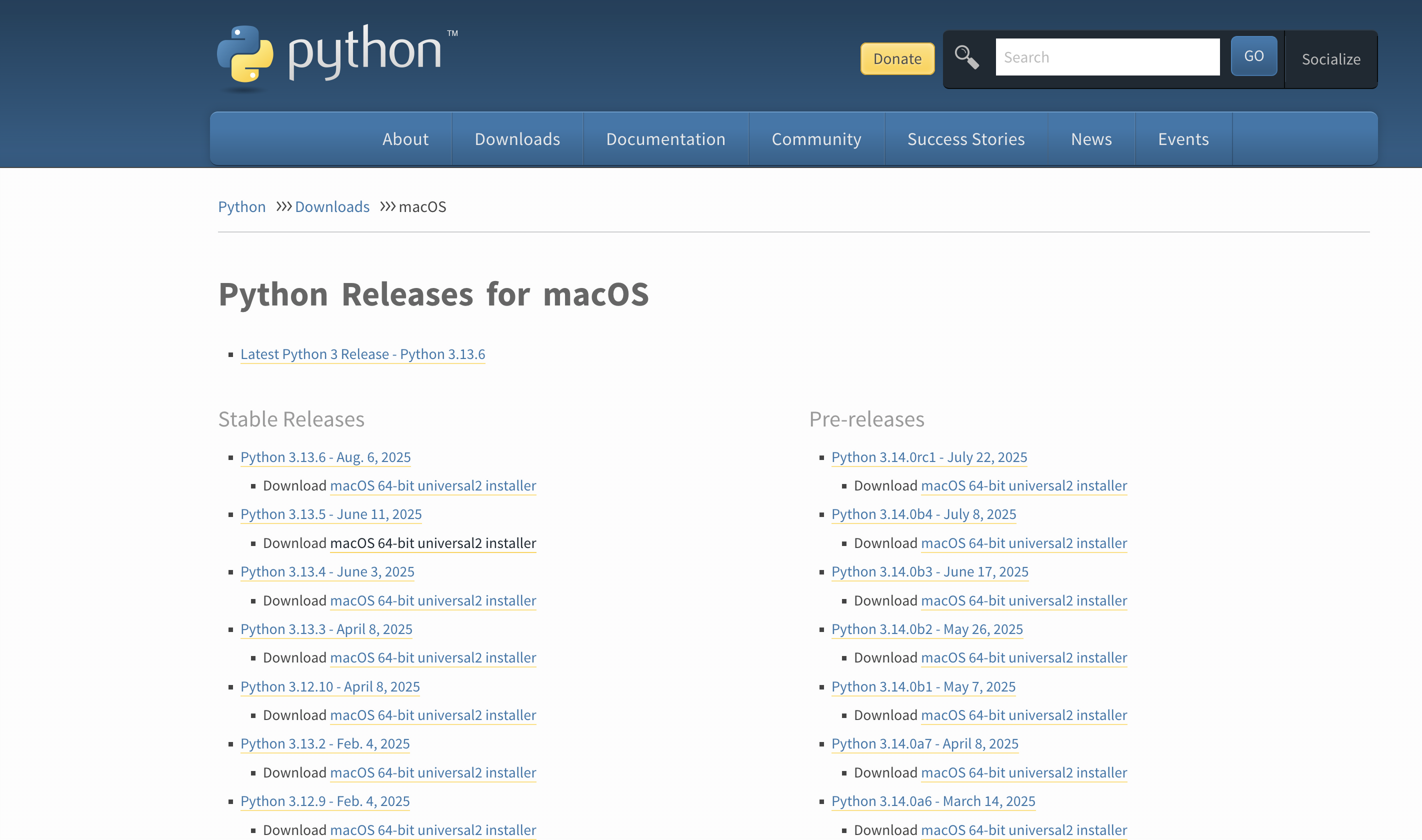Download Python 3.13.2 macOS universal2 installer
Viewport: 1422px width, 840px height.
tap(433, 772)
